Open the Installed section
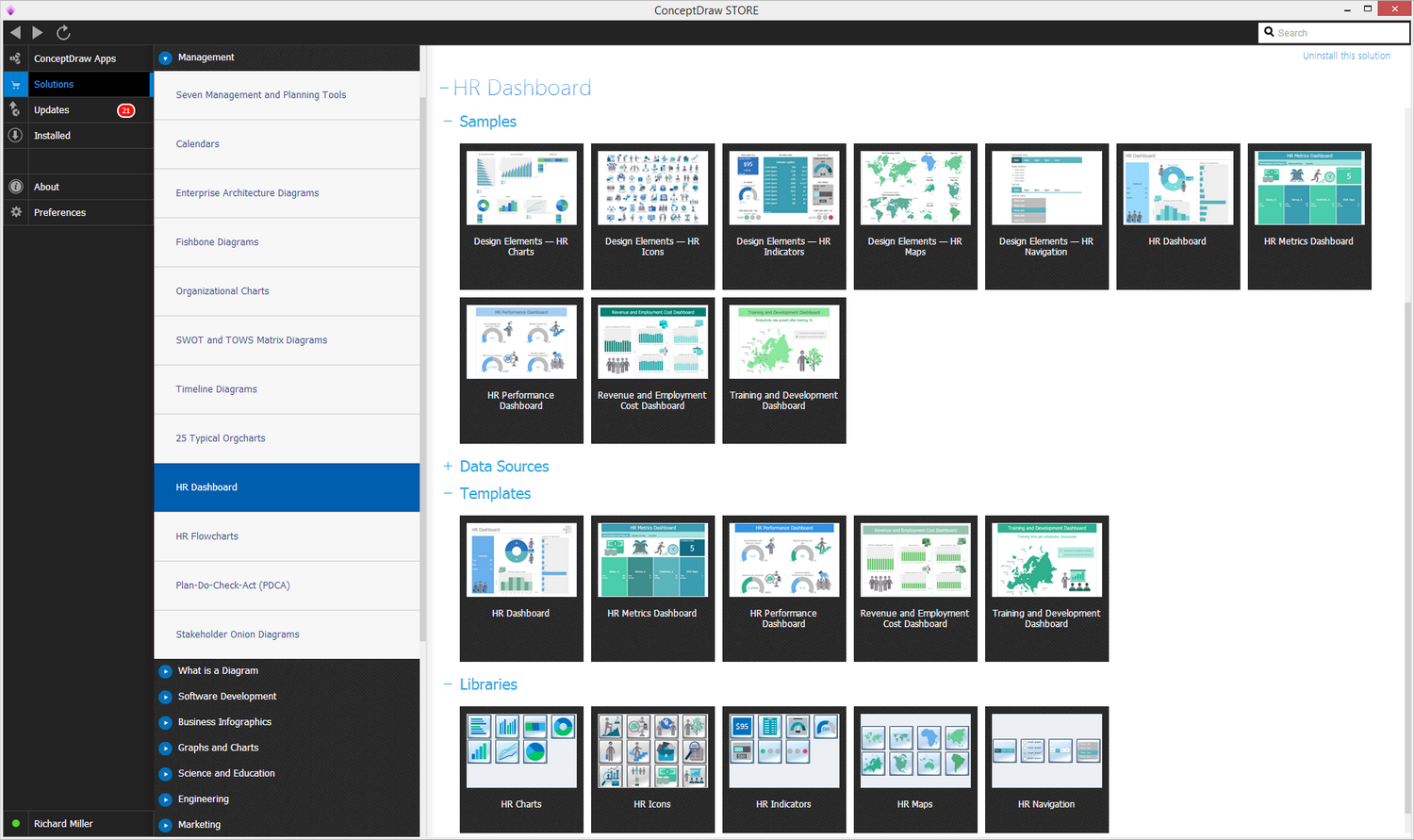Viewport: 1414px width, 840px height. [x=53, y=136]
